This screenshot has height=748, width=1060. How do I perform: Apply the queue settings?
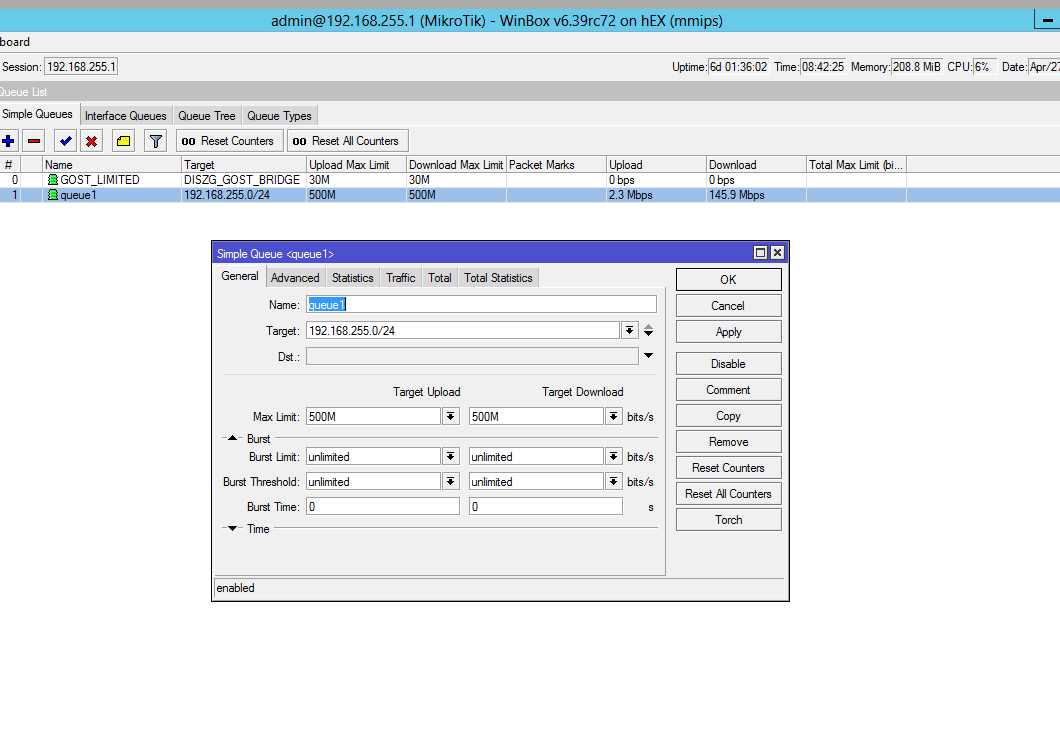[728, 331]
